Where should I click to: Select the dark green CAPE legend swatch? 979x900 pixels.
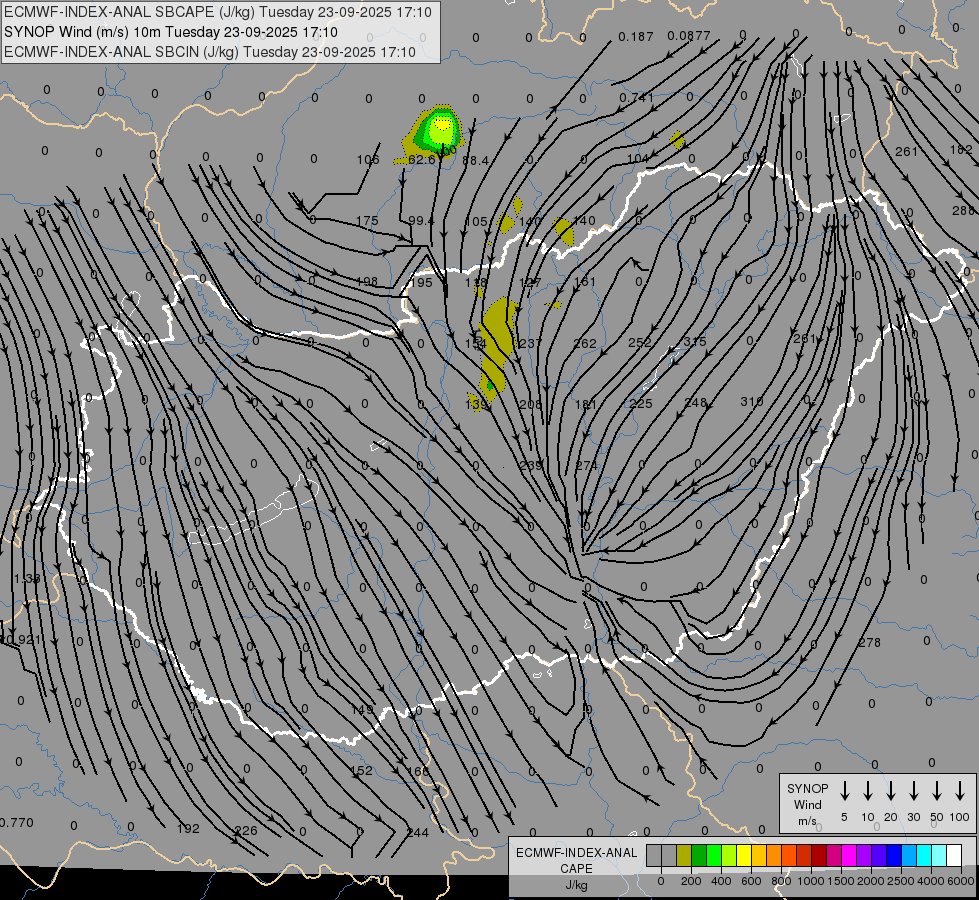699,855
